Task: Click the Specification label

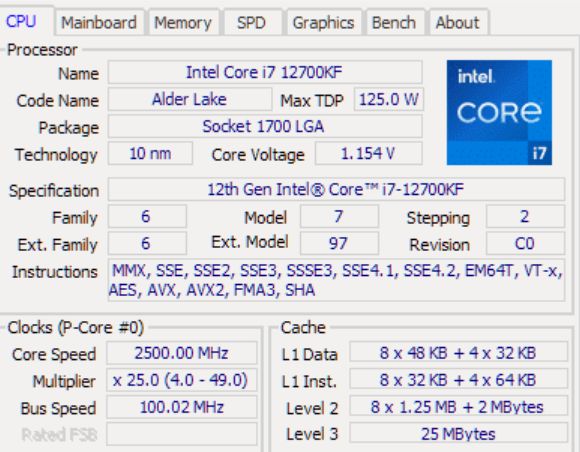Action: point(54,191)
